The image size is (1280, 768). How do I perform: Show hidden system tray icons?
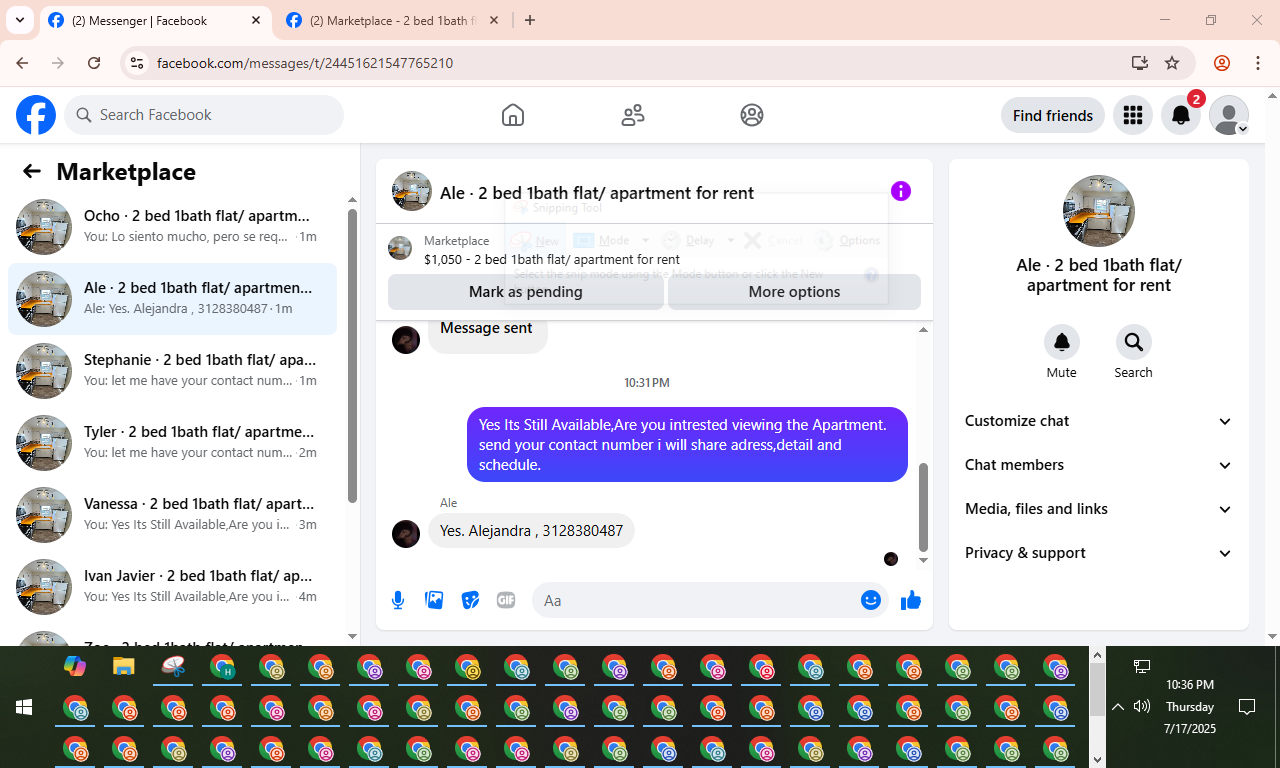tap(1118, 707)
